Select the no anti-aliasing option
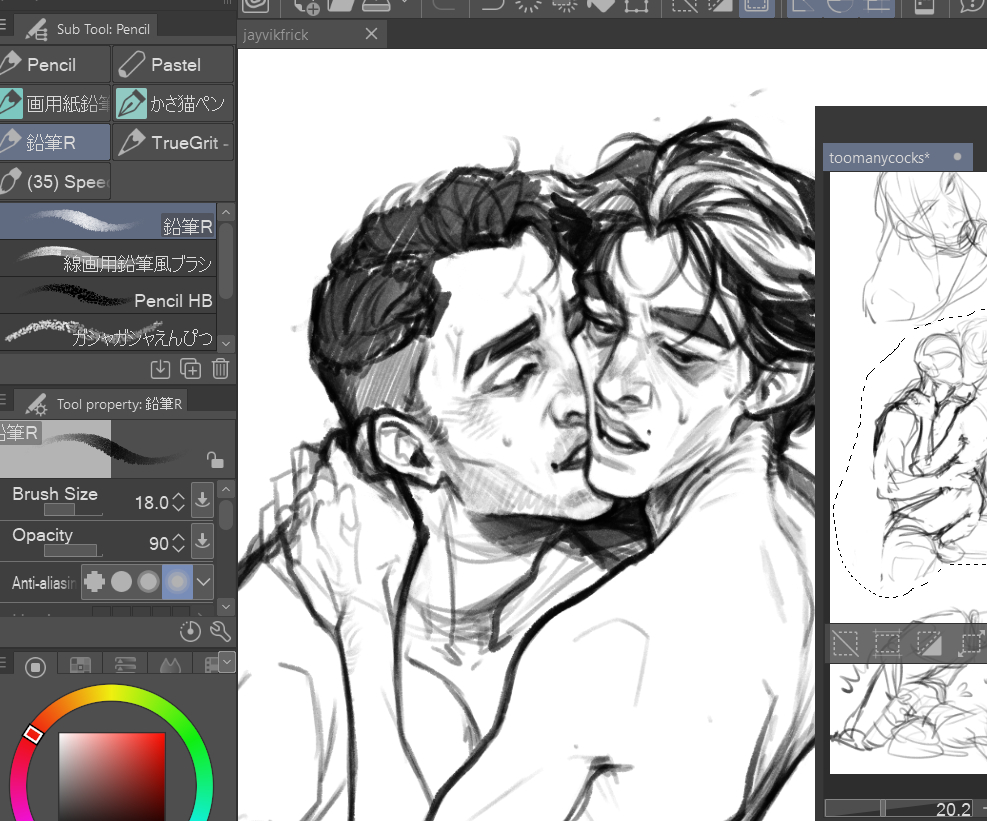The height and width of the screenshot is (821, 987). coord(94,581)
